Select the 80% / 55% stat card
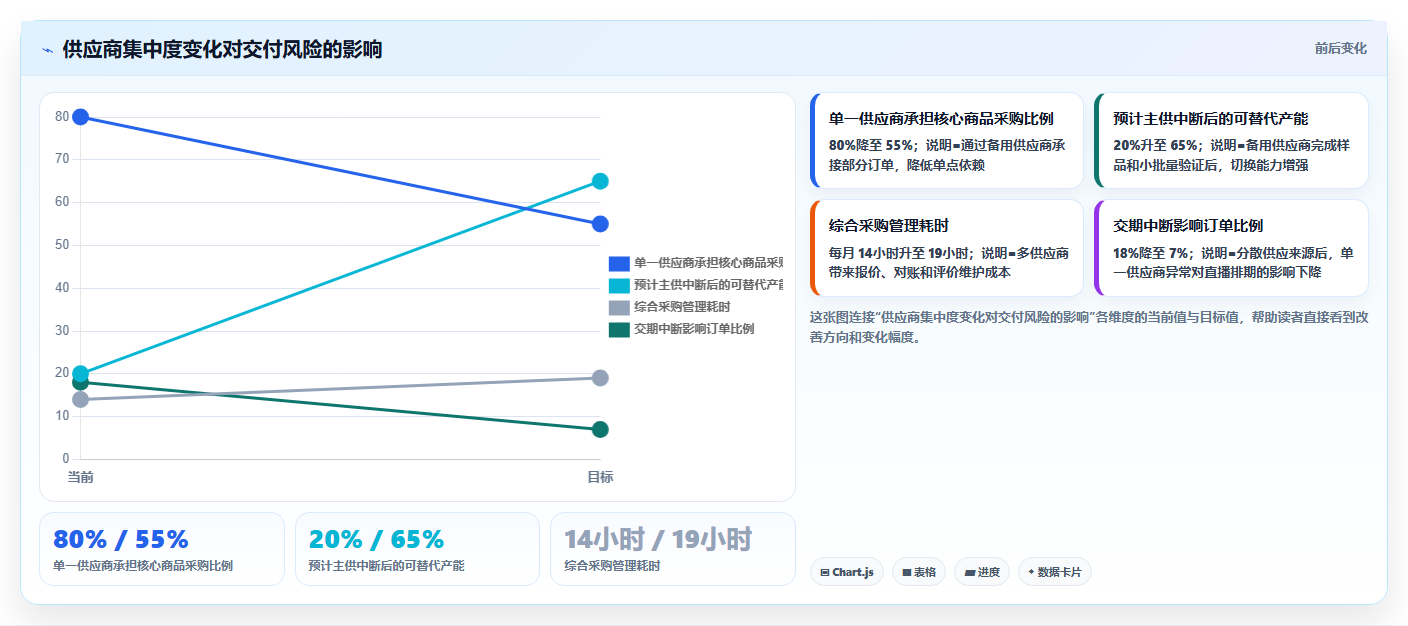The image size is (1408, 626). coord(162,549)
